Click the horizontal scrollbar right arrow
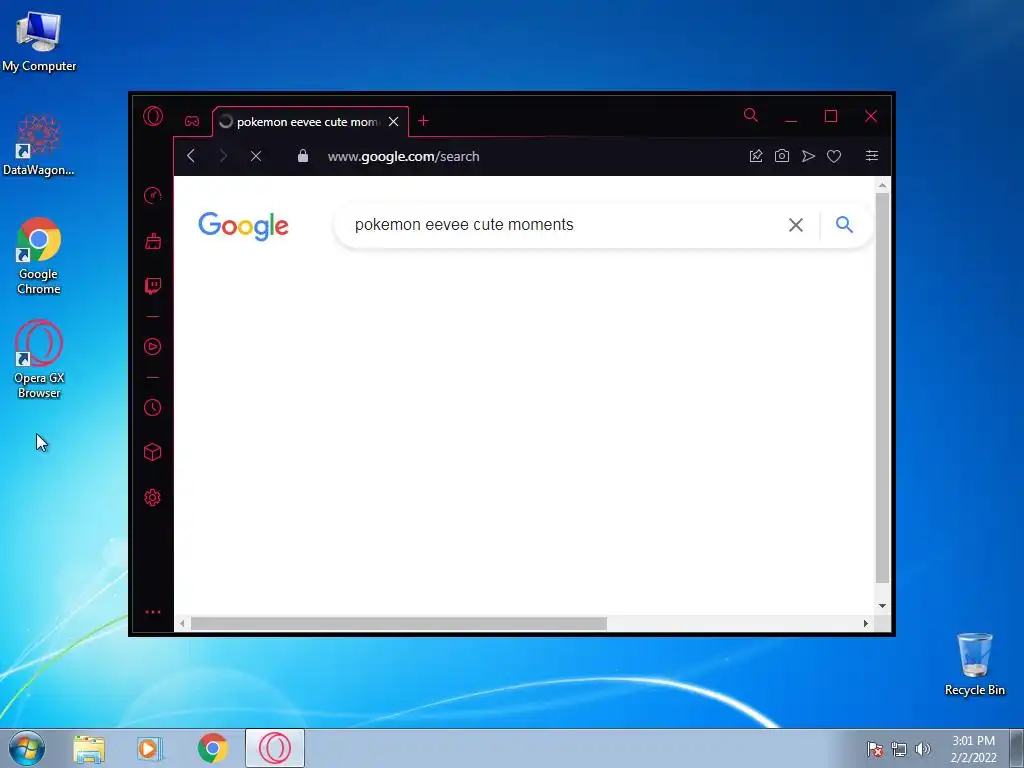Screen dimensions: 1024x768 [866, 624]
